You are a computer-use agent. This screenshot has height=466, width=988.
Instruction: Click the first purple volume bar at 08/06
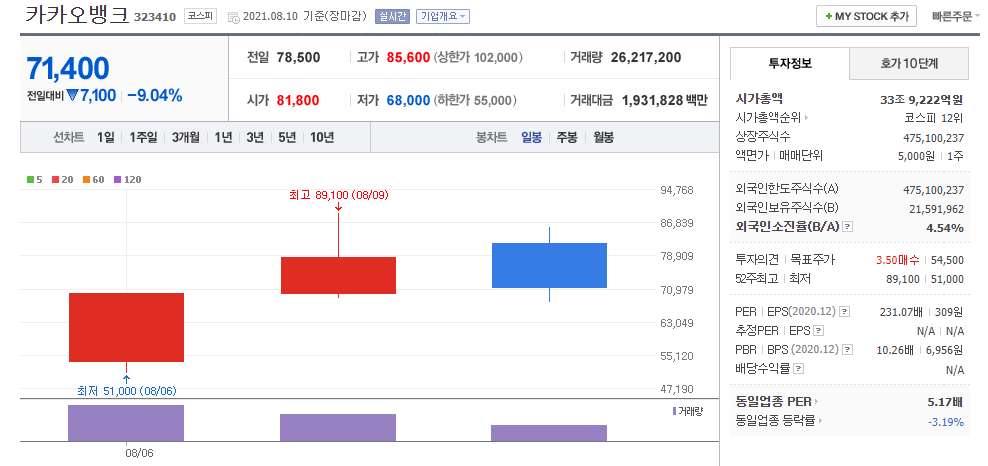coord(126,423)
